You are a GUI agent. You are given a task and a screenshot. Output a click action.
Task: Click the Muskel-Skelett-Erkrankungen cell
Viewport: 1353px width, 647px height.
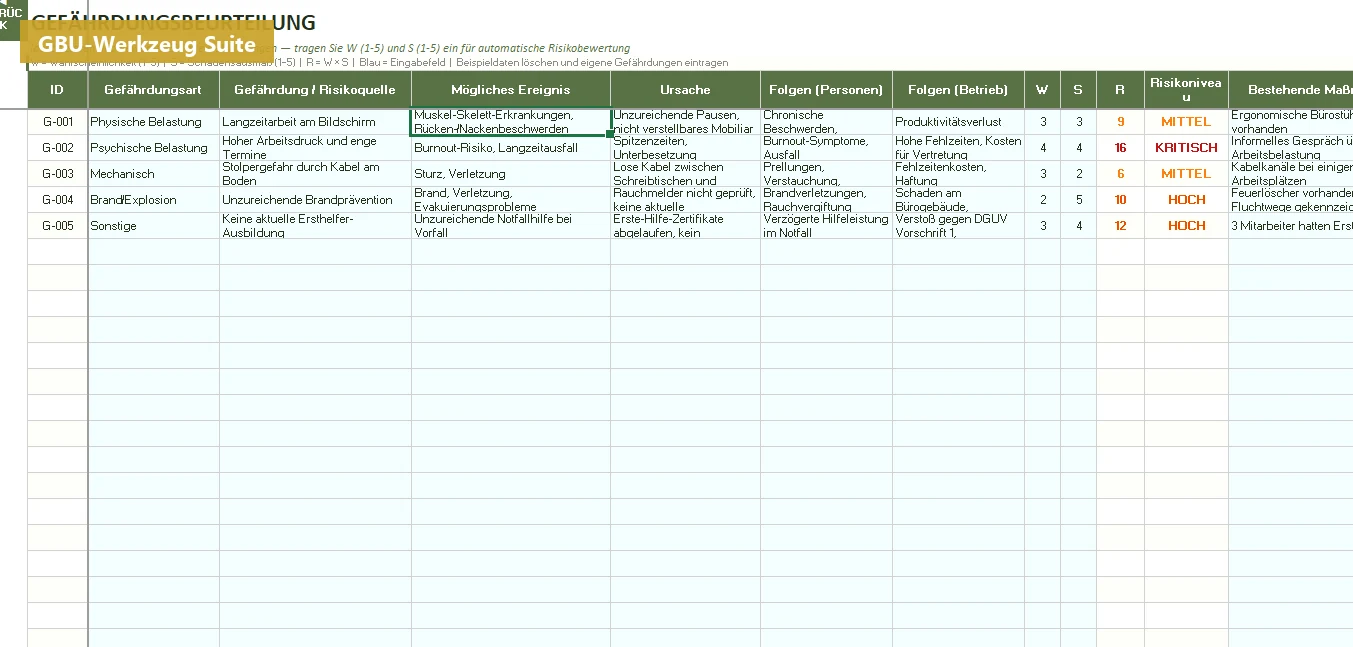511,122
